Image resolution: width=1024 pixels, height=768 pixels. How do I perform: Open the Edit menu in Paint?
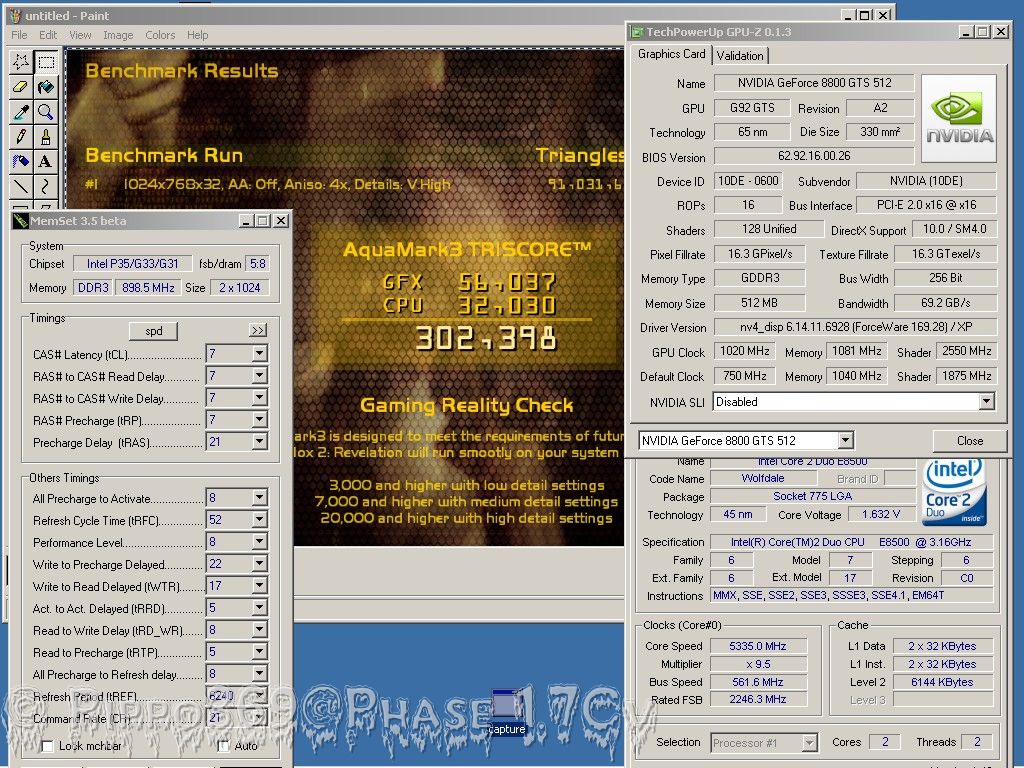(x=48, y=35)
